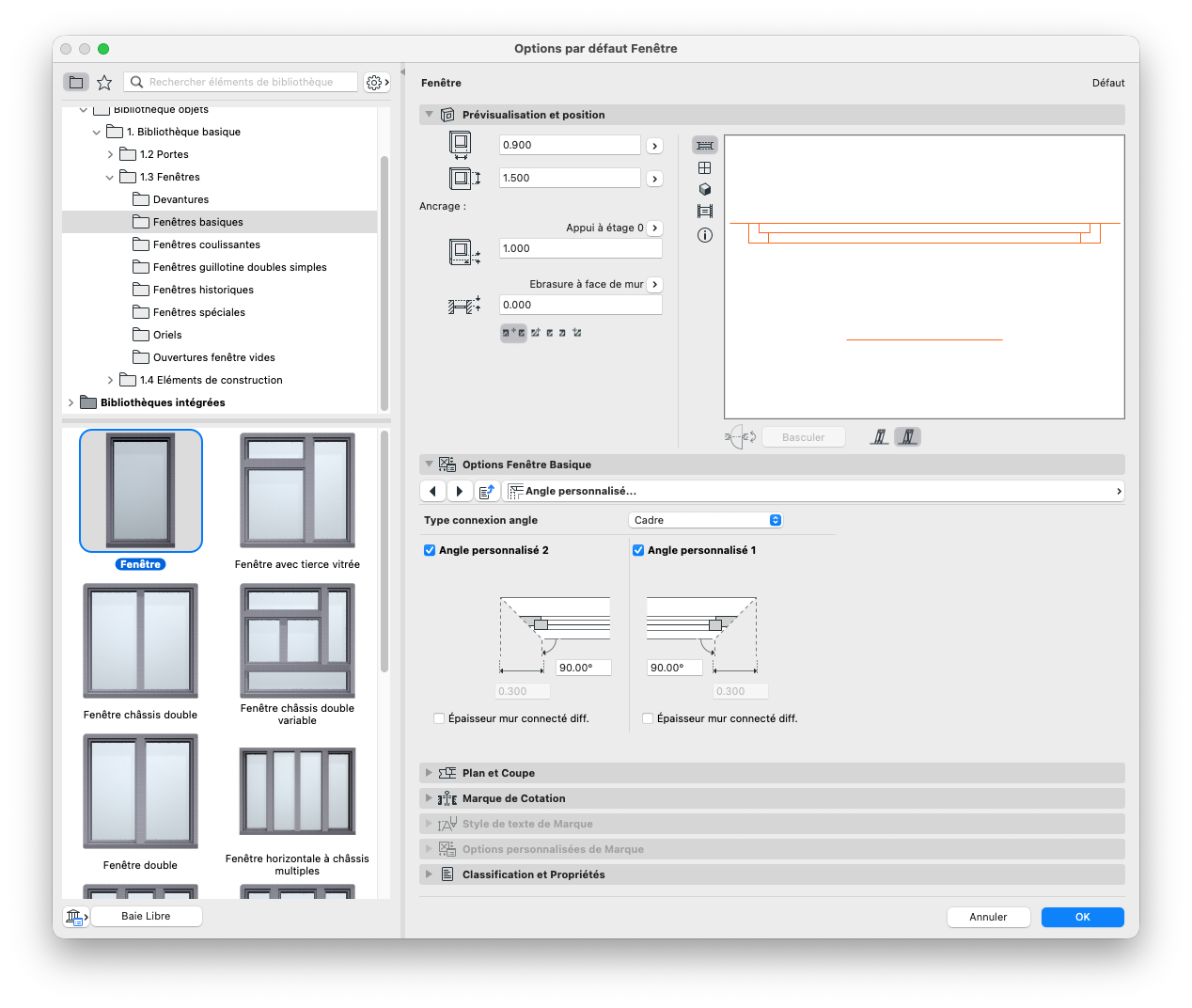Click the Annuler button
The image size is (1192, 1008).
click(988, 917)
